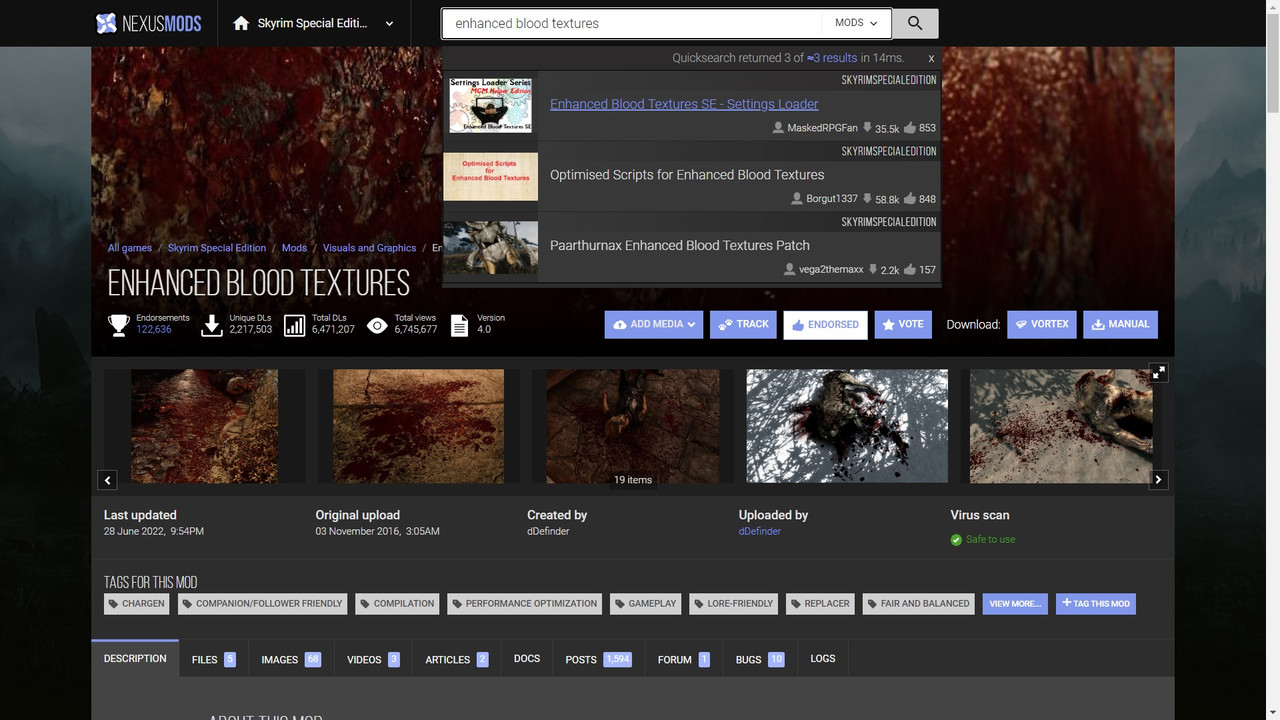Go to previous gallery images

click(108, 480)
